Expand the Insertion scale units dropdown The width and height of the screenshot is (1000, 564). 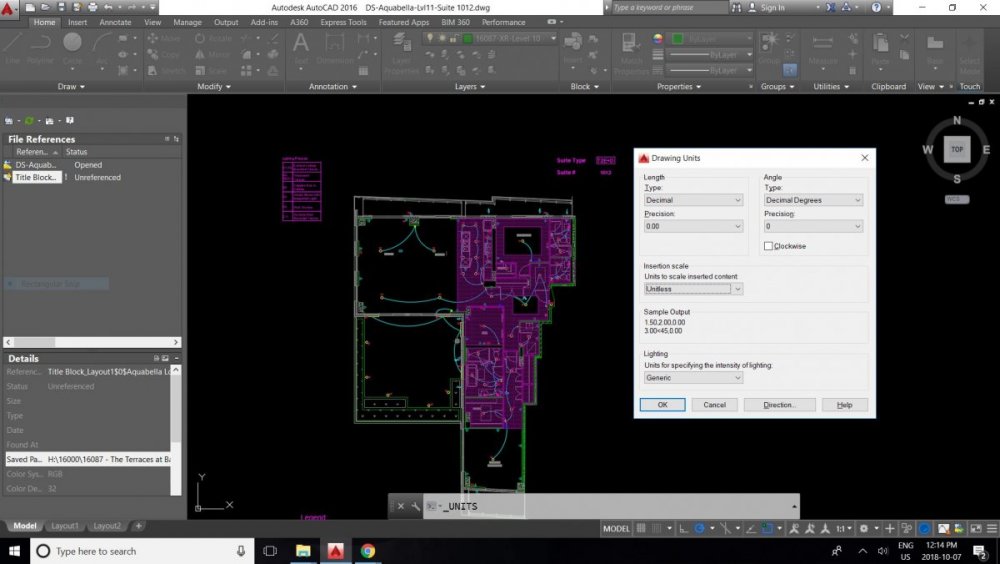(x=694, y=289)
